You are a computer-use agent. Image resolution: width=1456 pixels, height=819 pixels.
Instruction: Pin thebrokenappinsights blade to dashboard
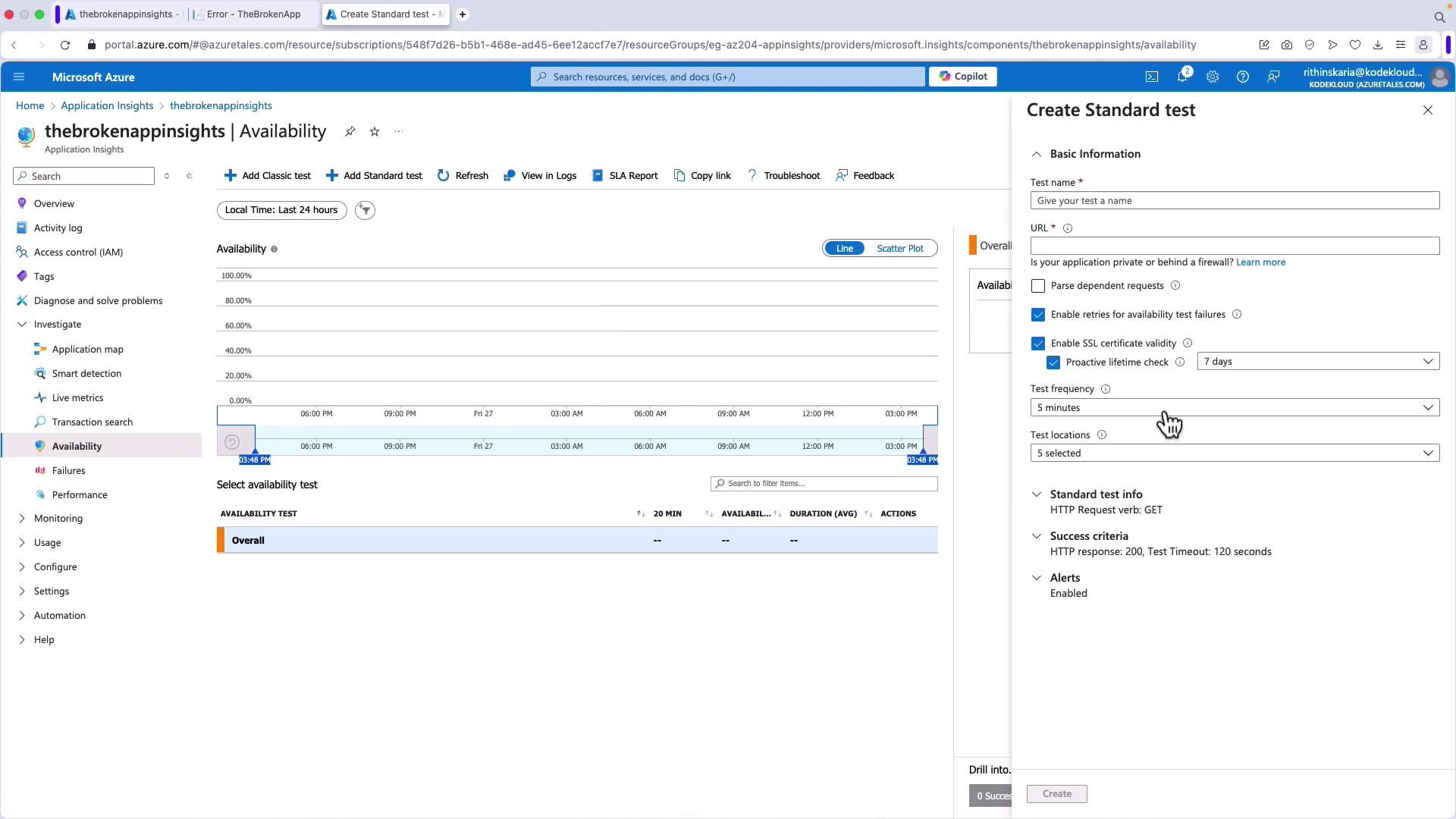point(350,131)
